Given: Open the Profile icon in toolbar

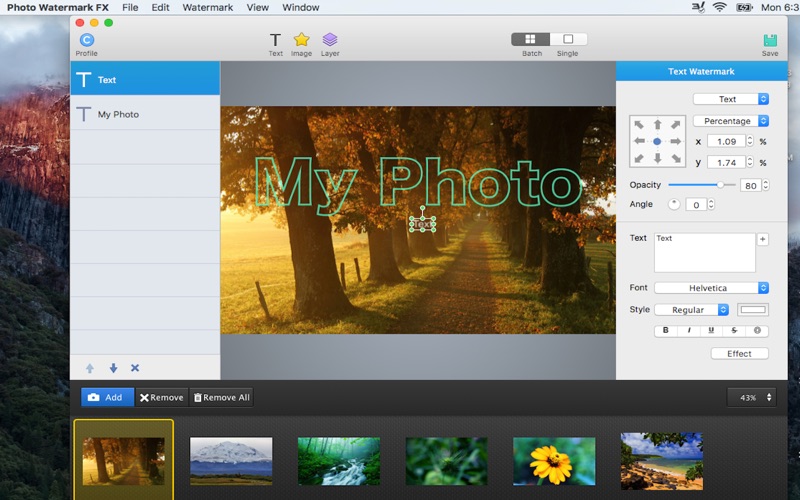Looking at the screenshot, I should (x=87, y=40).
